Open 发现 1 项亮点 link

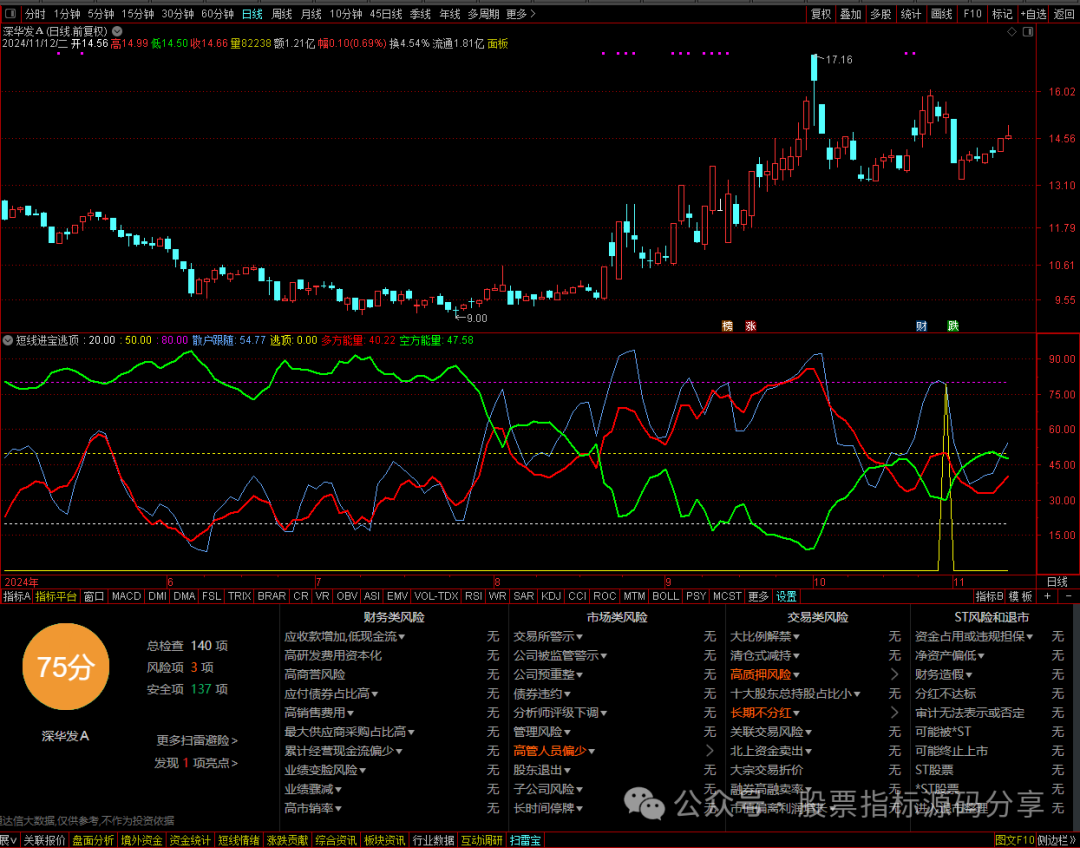tap(196, 763)
